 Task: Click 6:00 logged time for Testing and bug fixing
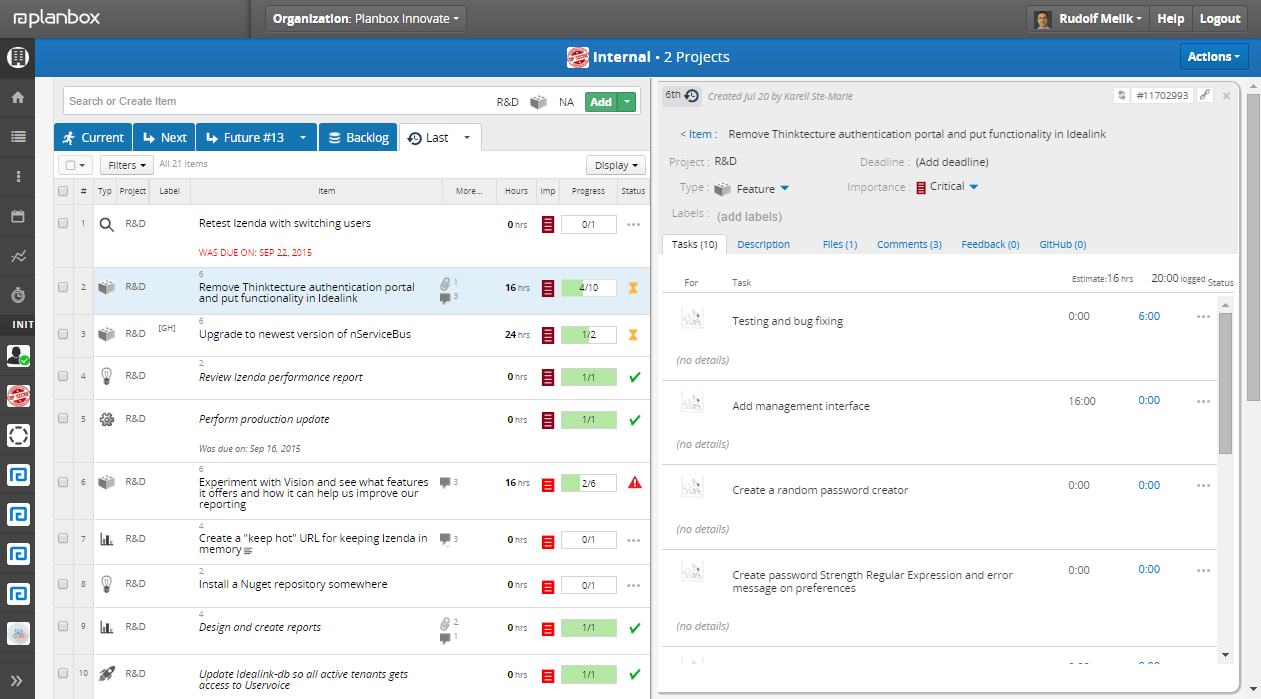coord(1149,316)
